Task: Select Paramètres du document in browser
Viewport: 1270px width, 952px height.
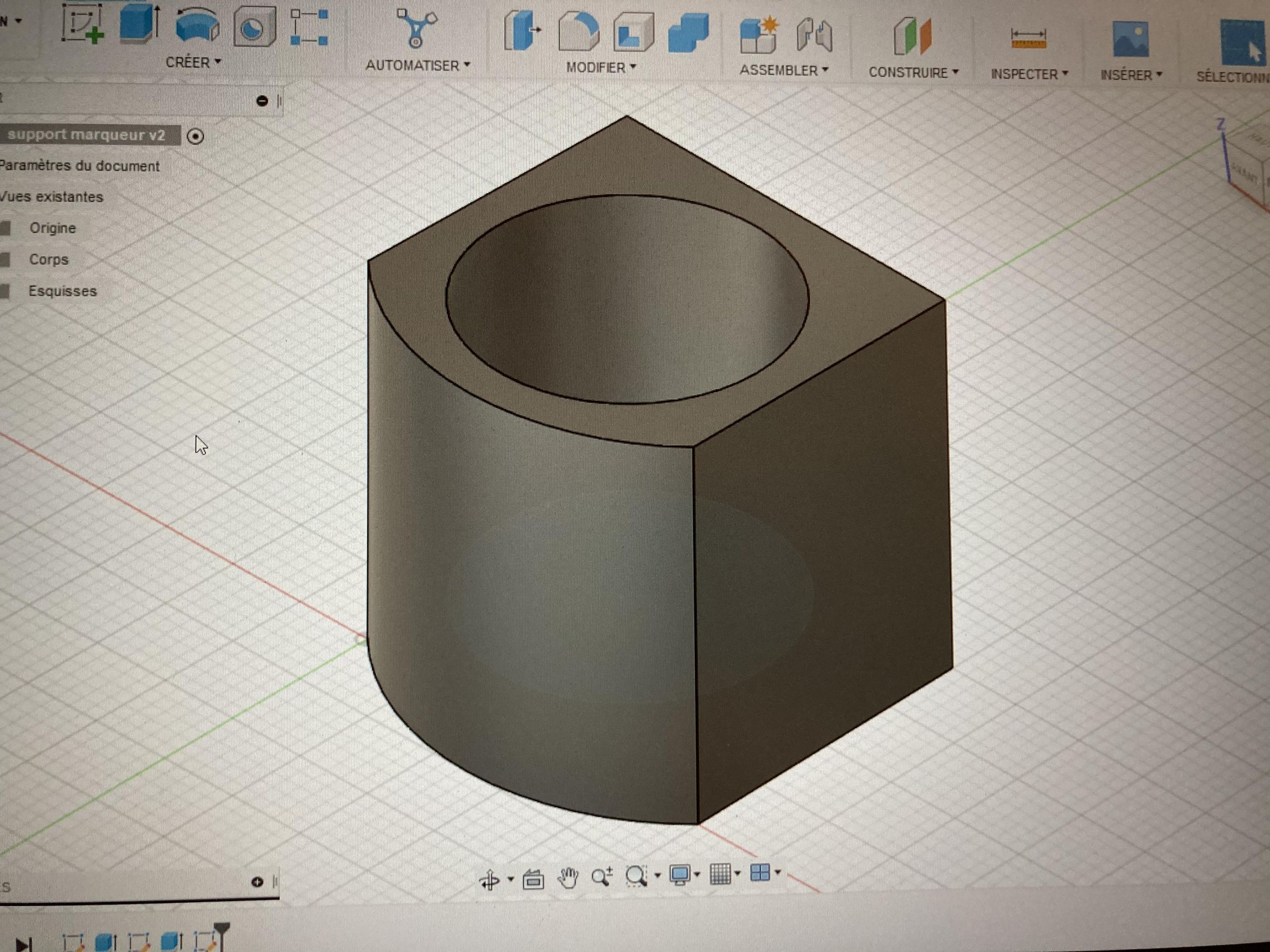Action: coord(79,166)
